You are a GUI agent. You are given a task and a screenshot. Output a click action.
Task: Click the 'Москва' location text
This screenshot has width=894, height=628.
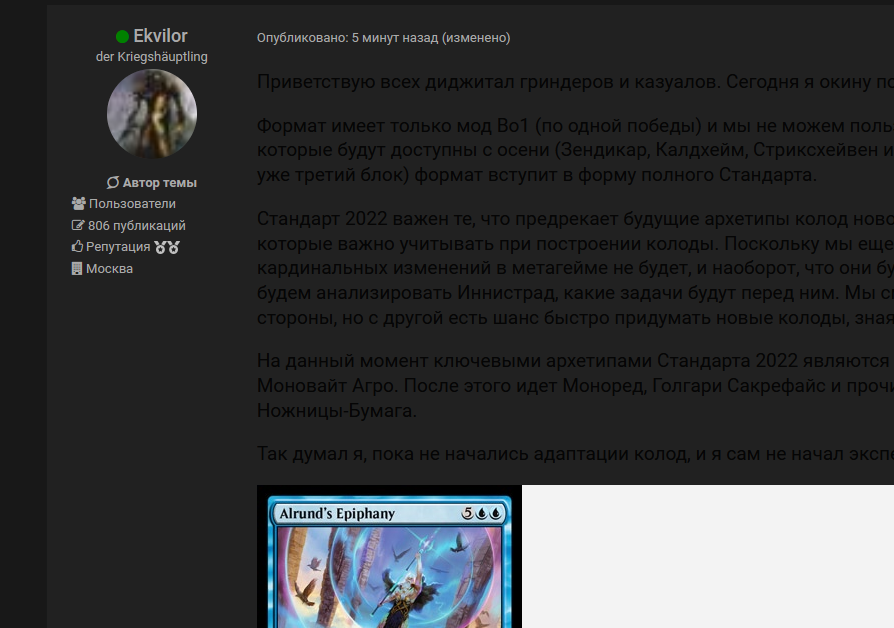pyautogui.click(x=109, y=269)
